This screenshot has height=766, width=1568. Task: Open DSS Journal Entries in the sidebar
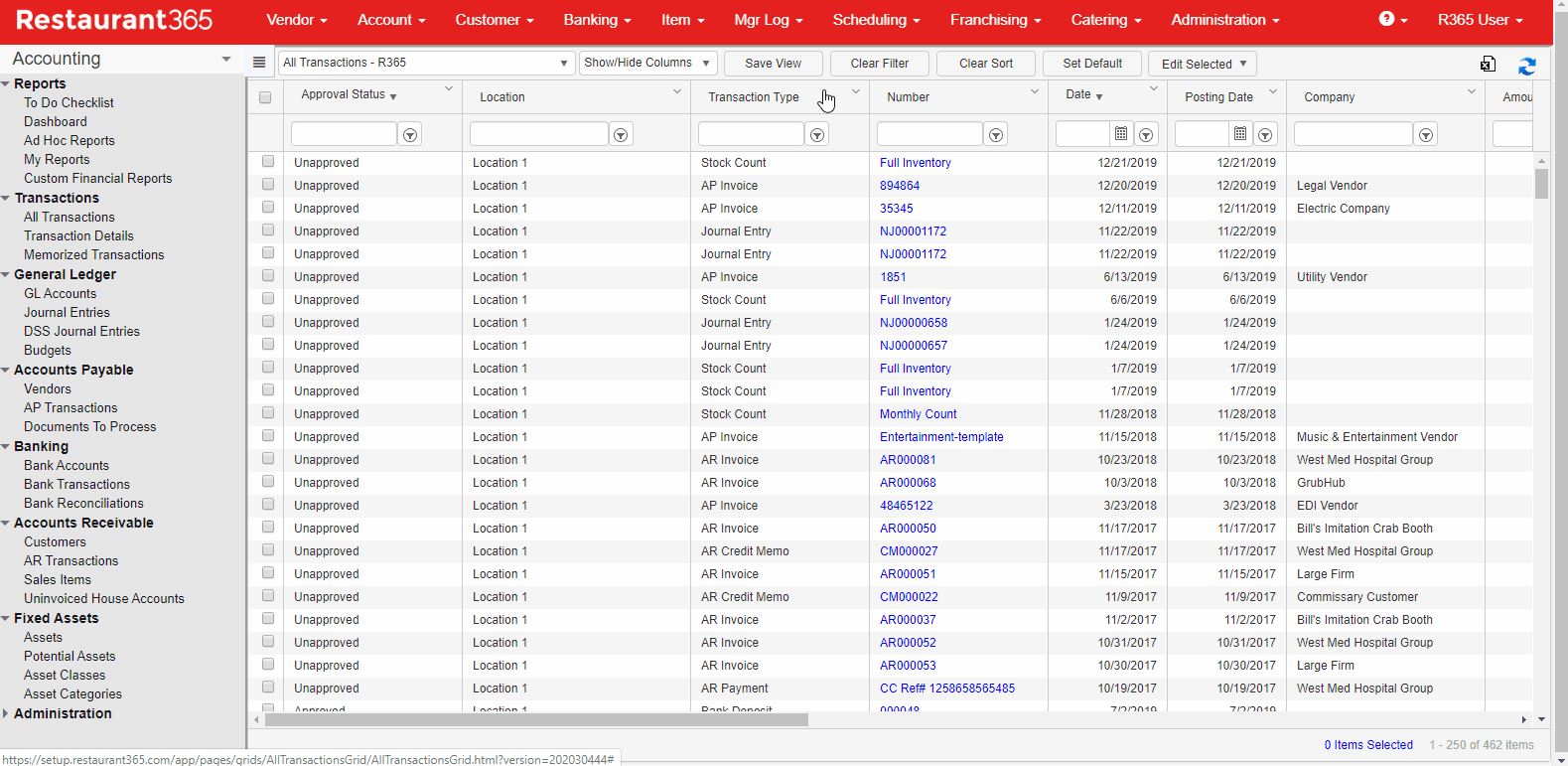[81, 332]
